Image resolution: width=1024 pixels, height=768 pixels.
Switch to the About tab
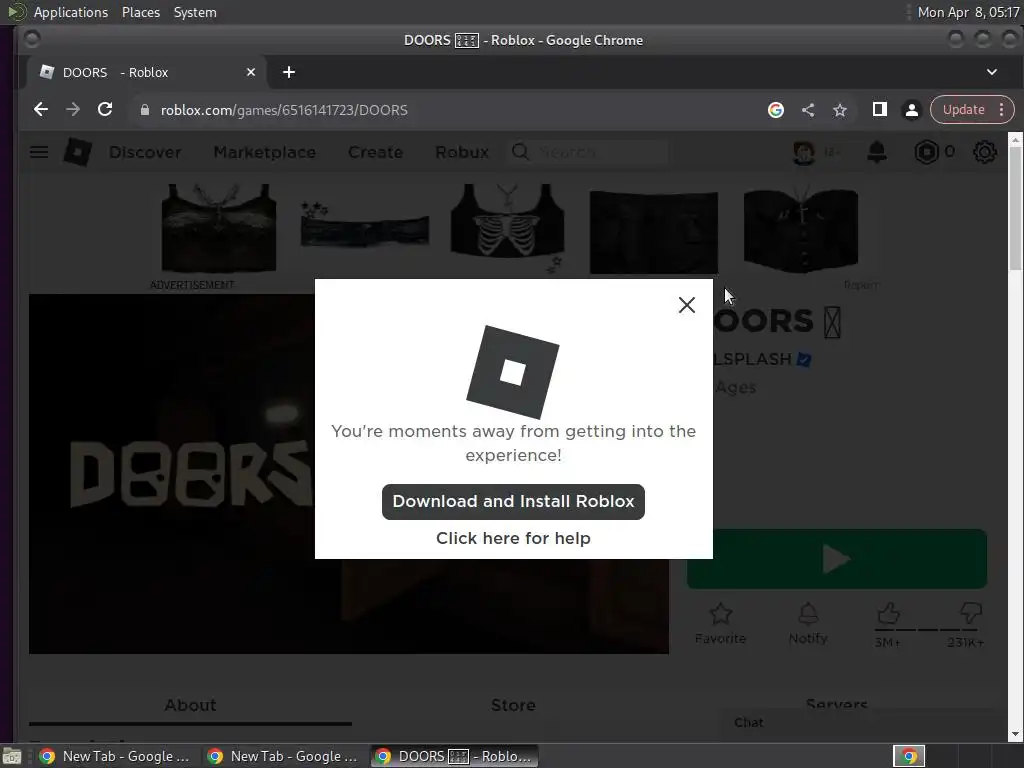(x=190, y=705)
